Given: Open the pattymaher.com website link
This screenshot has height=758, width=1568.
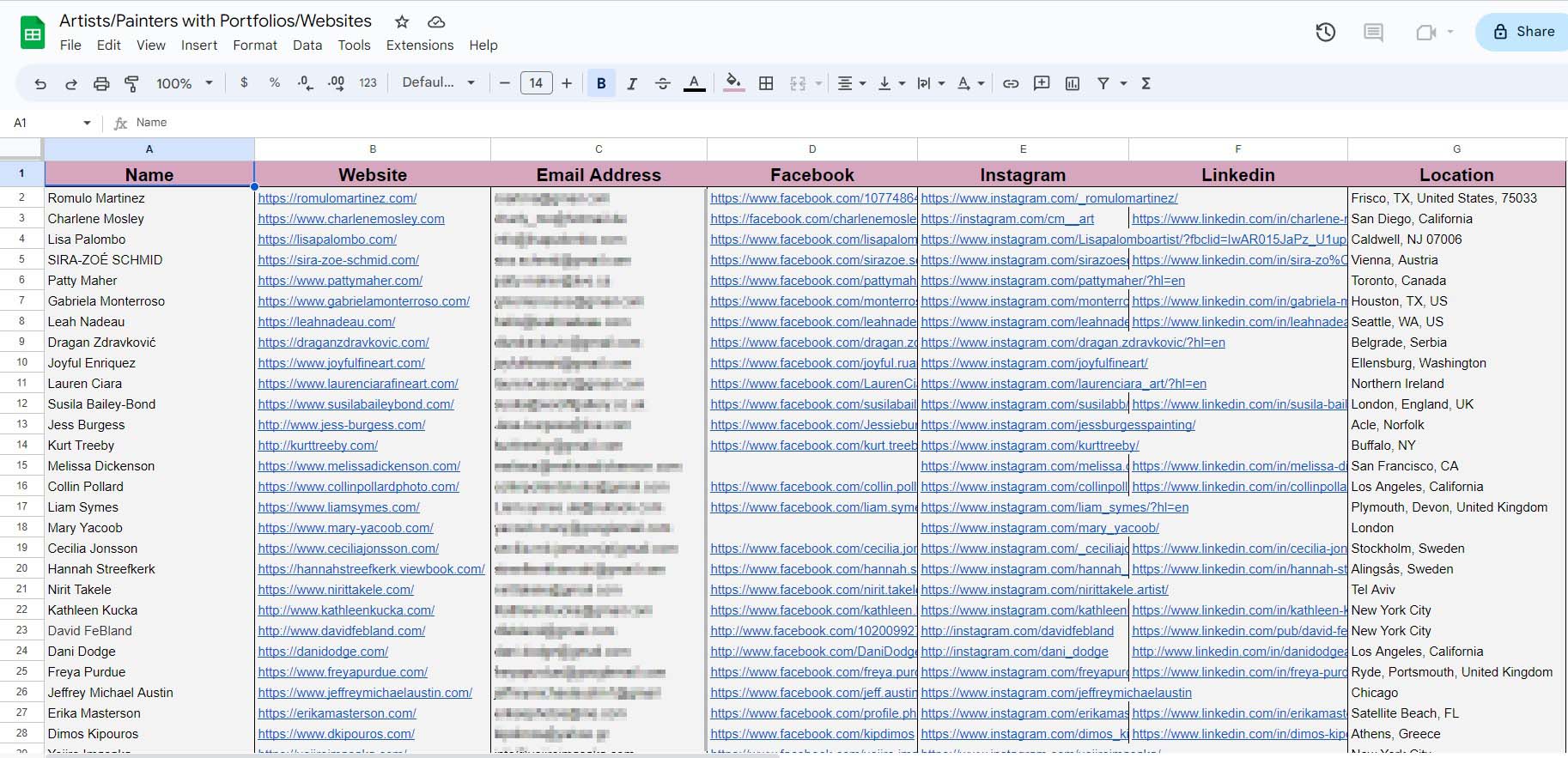Looking at the screenshot, I should pos(340,281).
